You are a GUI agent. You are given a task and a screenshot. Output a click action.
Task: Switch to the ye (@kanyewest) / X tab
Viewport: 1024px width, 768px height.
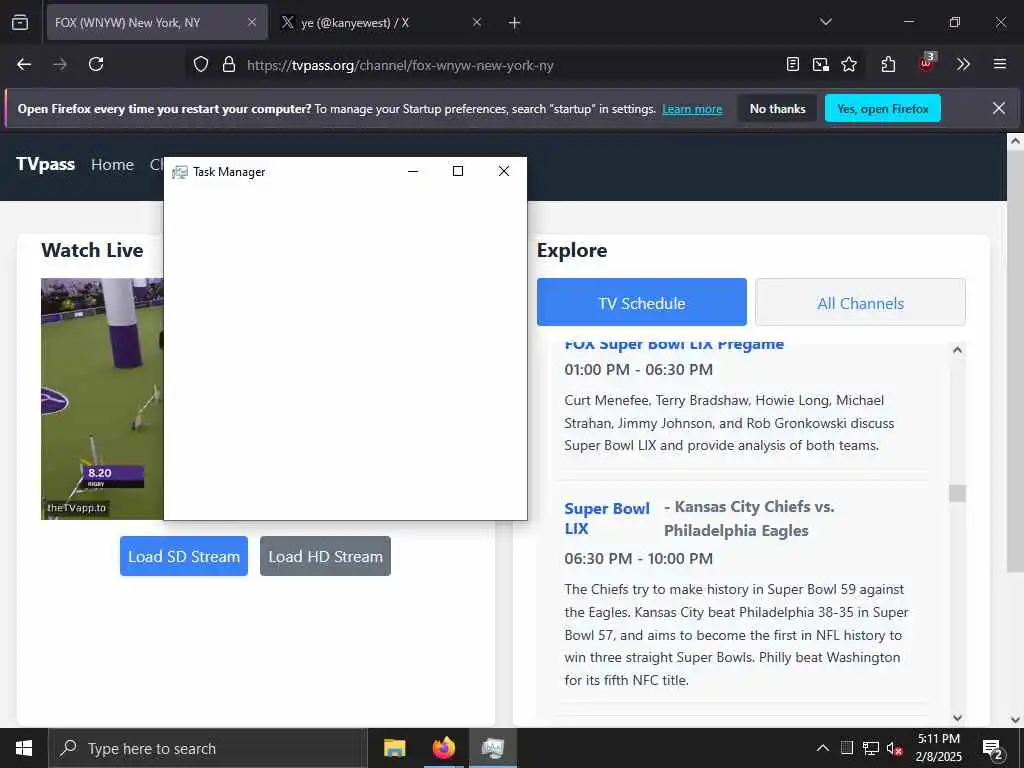[381, 22]
